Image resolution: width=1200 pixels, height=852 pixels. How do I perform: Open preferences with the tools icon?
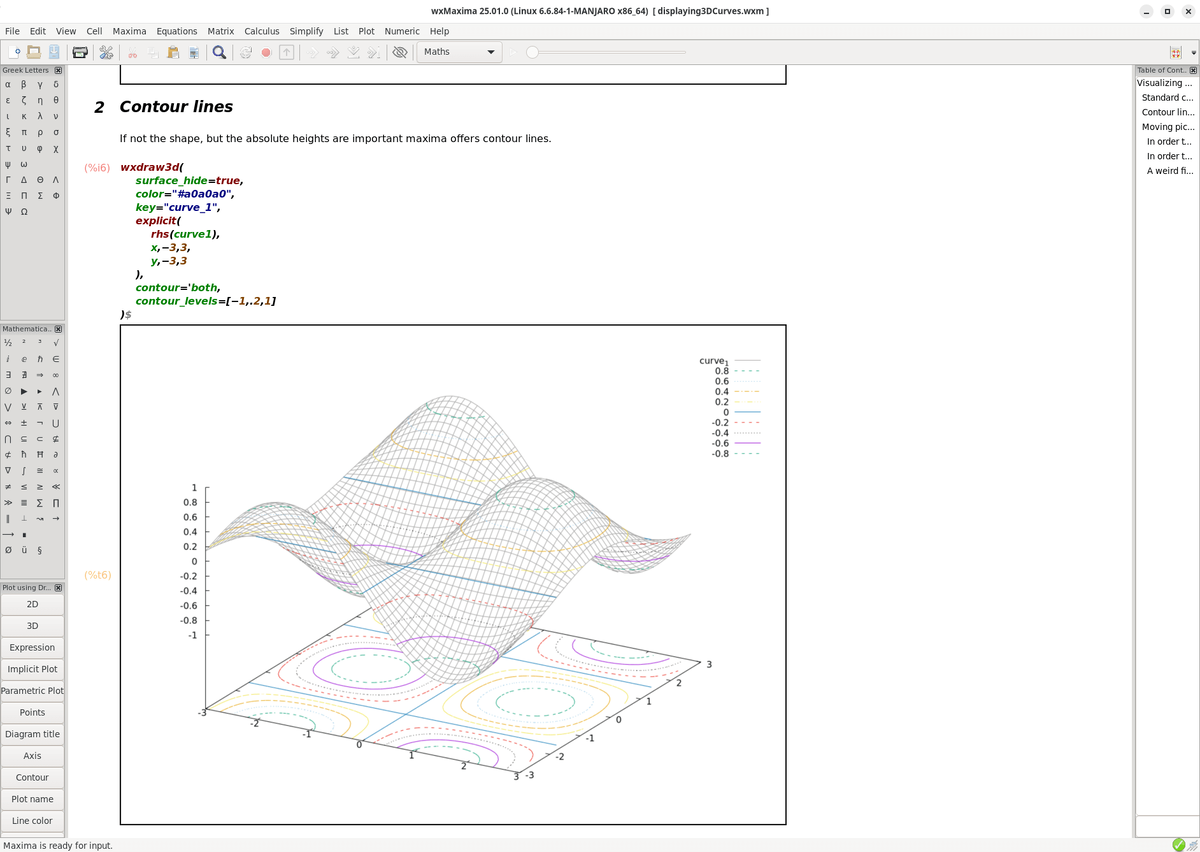click(104, 52)
